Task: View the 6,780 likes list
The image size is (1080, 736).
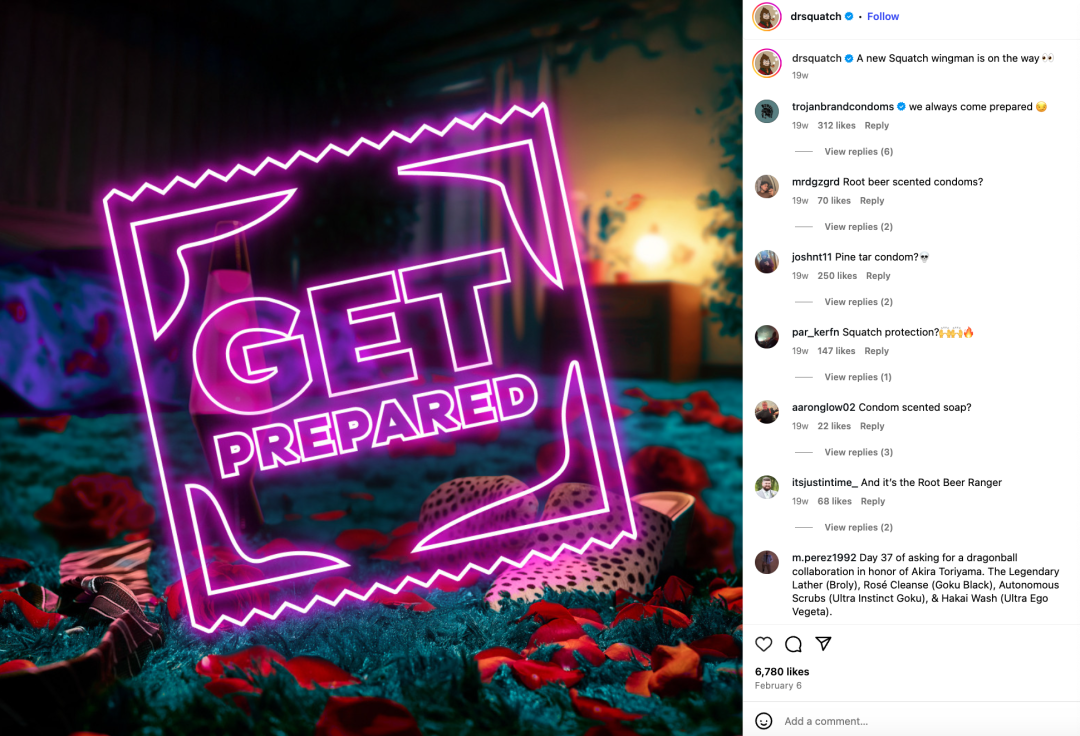Action: coord(782,671)
